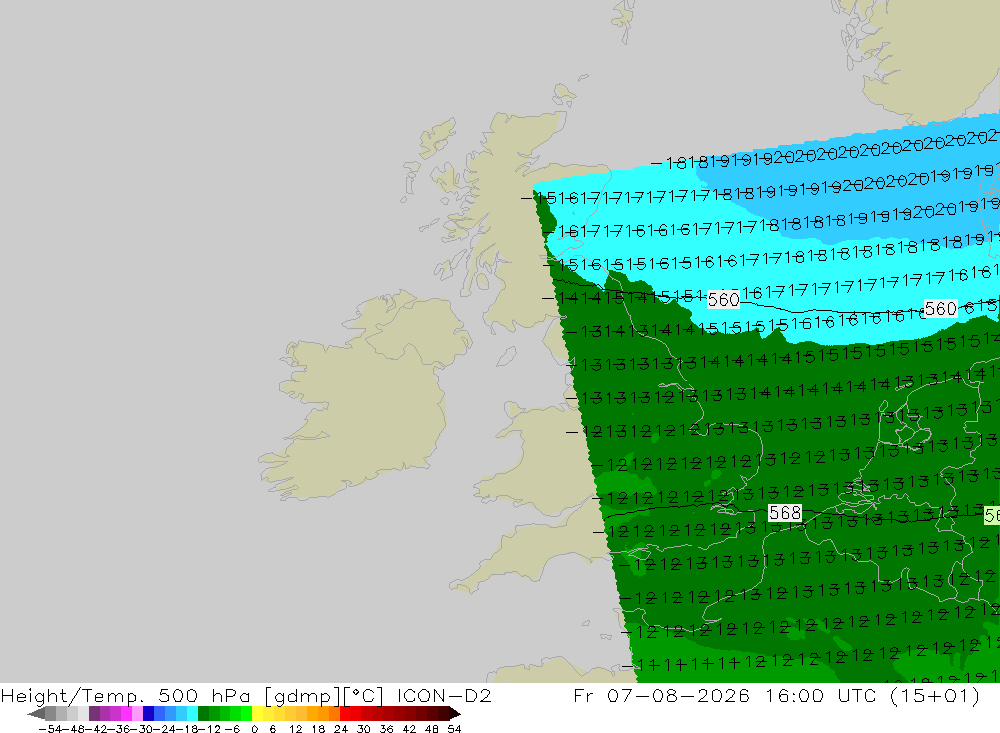The height and width of the screenshot is (733, 1000).
Task: Pick the bright red swatch above 24
Action: click(345, 713)
